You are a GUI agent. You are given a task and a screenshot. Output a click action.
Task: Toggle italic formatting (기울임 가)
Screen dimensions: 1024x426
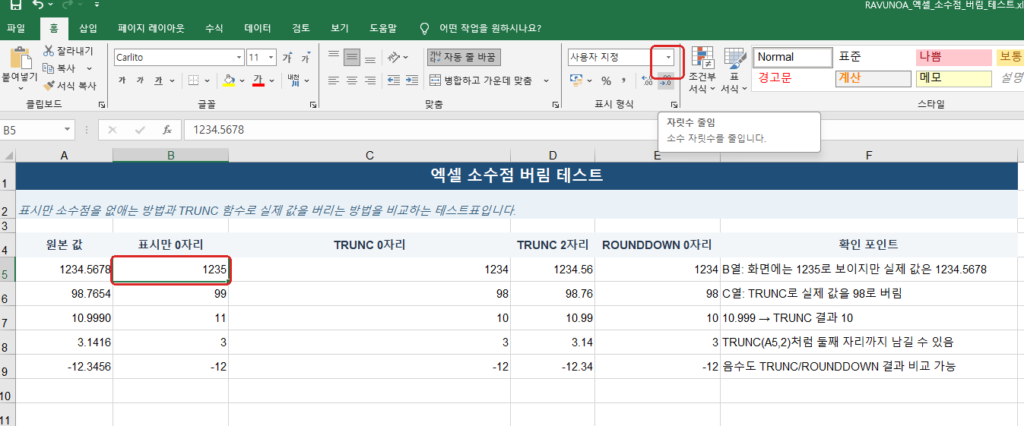click(140, 80)
